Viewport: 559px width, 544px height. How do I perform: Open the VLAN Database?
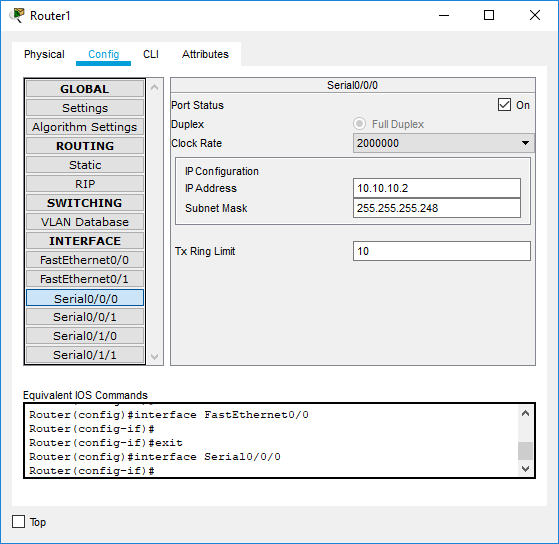[x=85, y=222]
